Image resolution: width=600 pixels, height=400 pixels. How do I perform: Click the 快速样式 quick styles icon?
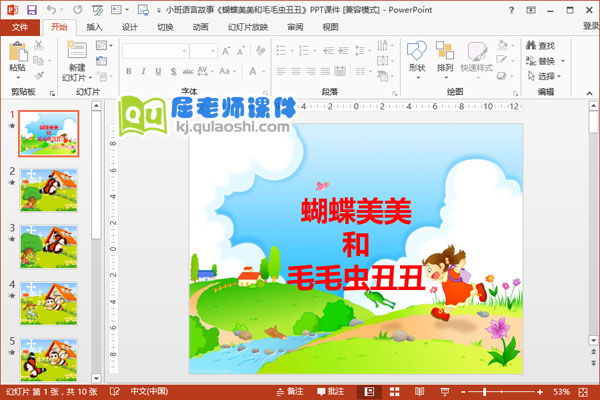(x=476, y=57)
